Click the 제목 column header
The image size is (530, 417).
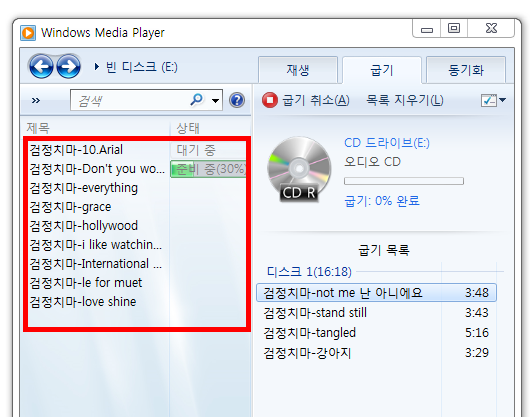click(38, 128)
